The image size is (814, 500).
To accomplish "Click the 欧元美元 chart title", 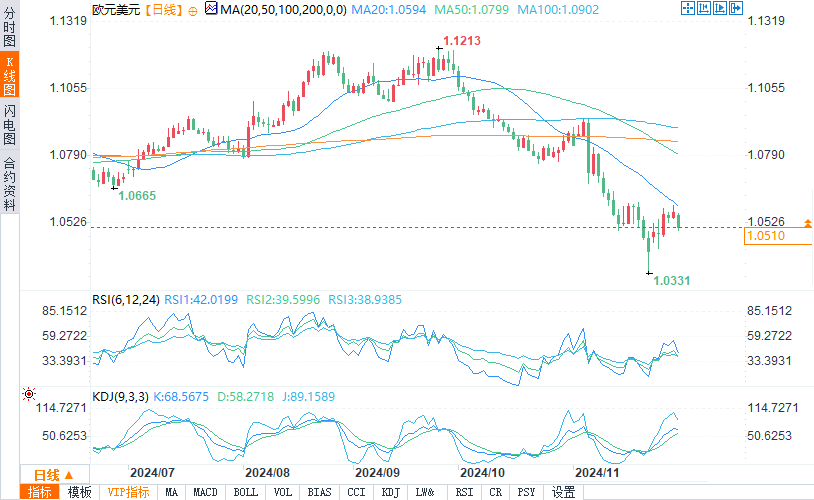I will pyautogui.click(x=116, y=10).
